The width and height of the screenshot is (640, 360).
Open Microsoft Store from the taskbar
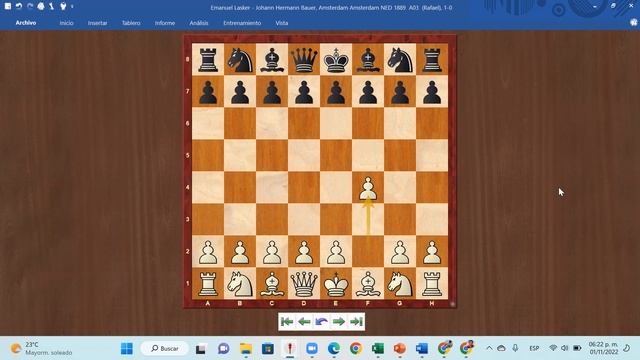click(268, 349)
